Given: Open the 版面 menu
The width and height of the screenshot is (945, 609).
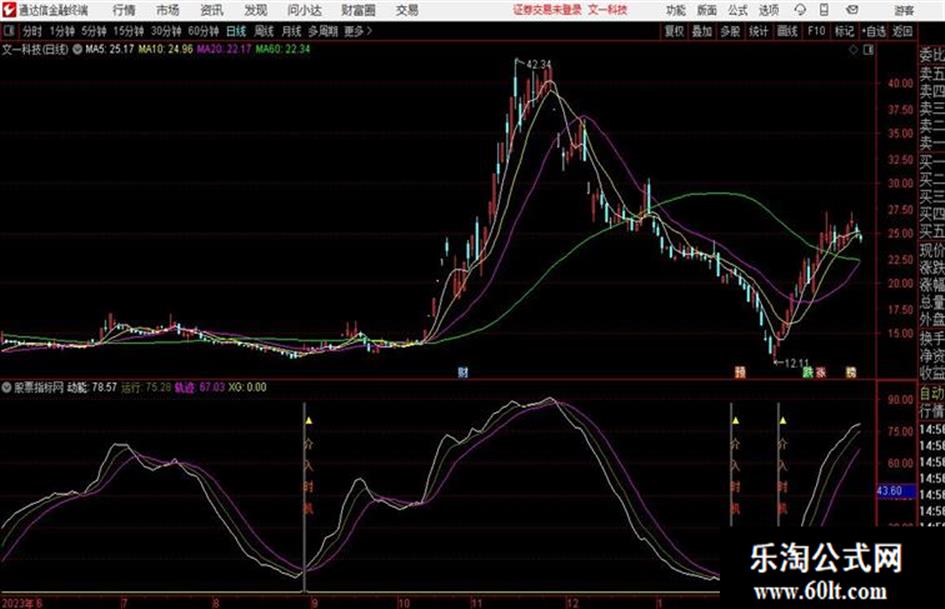Looking at the screenshot, I should point(706,10).
